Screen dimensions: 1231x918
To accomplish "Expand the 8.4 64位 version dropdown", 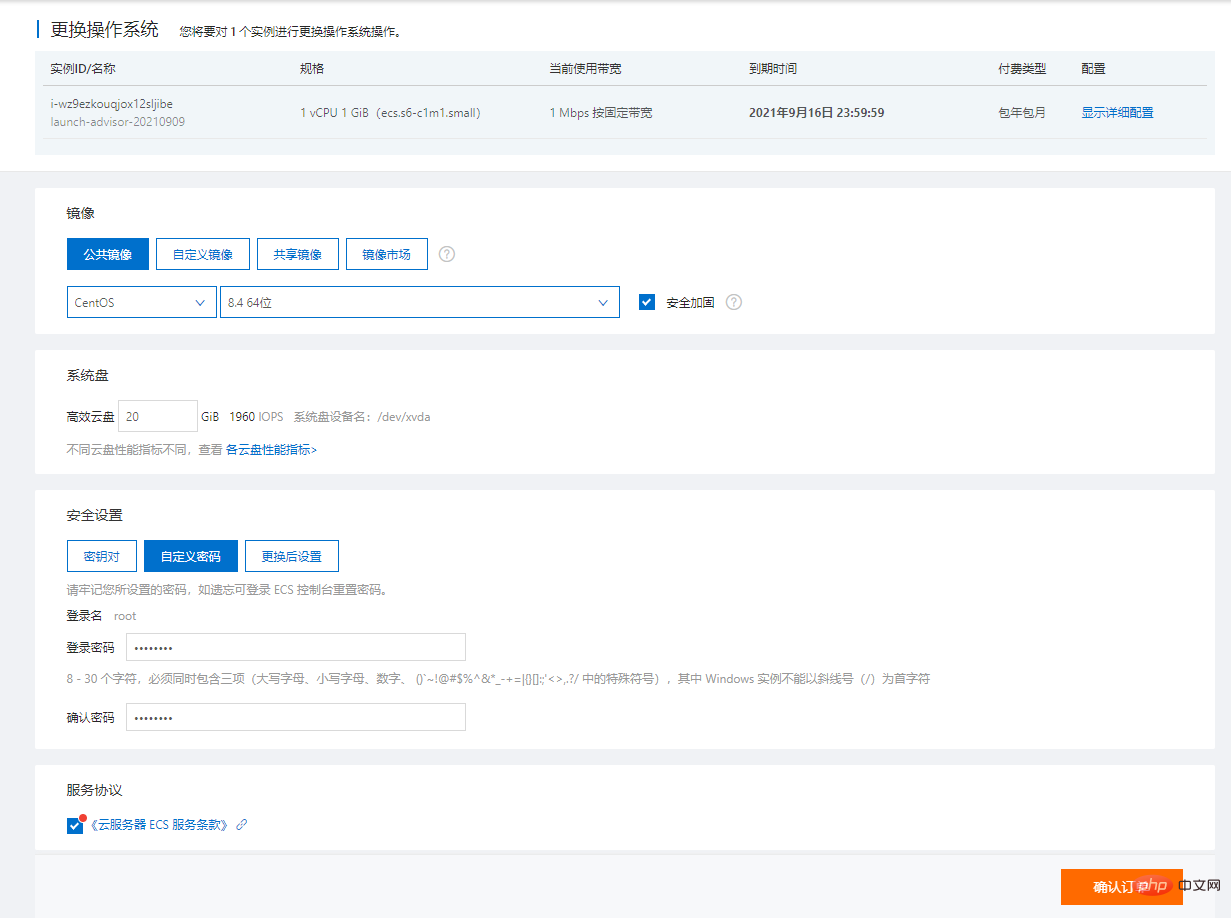I will [x=420, y=302].
